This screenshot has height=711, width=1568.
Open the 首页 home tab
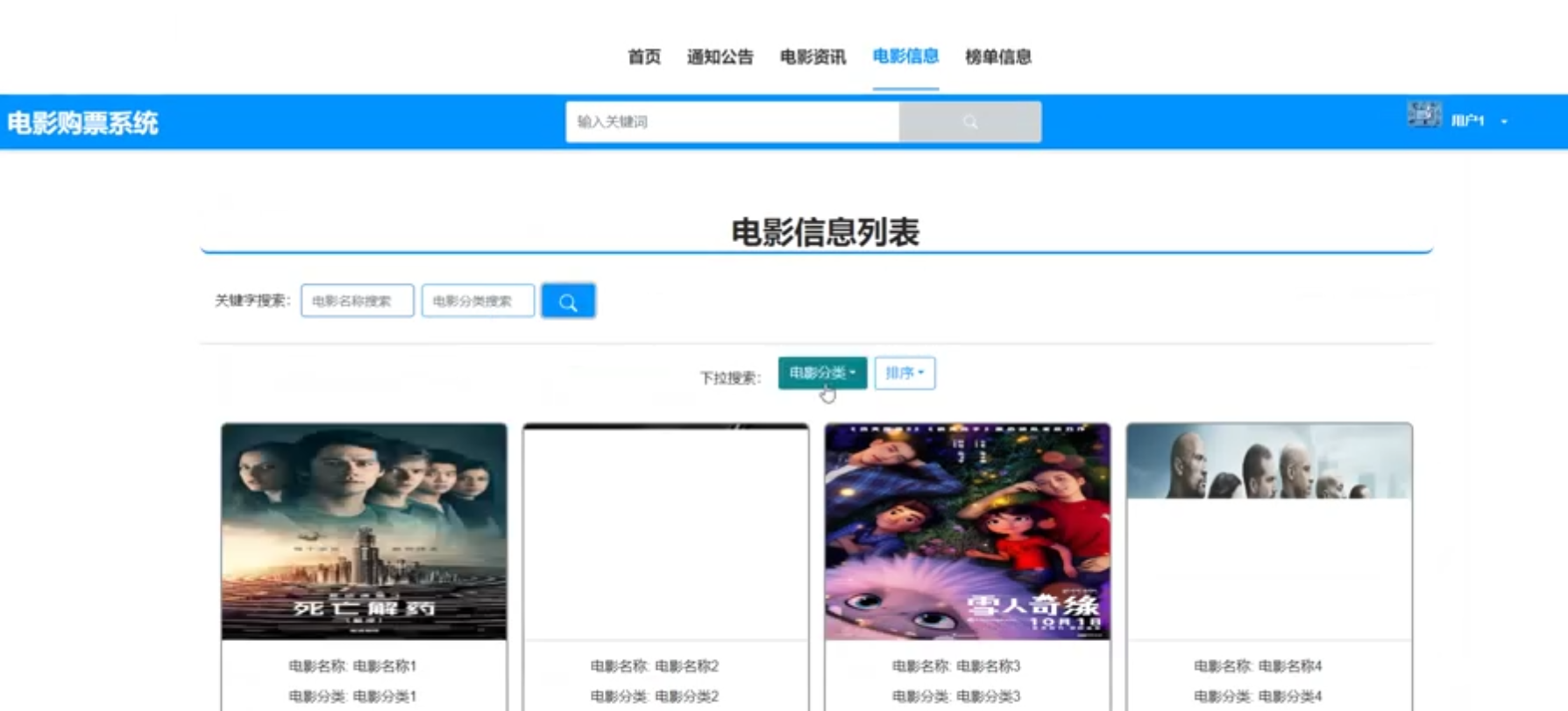(x=644, y=57)
